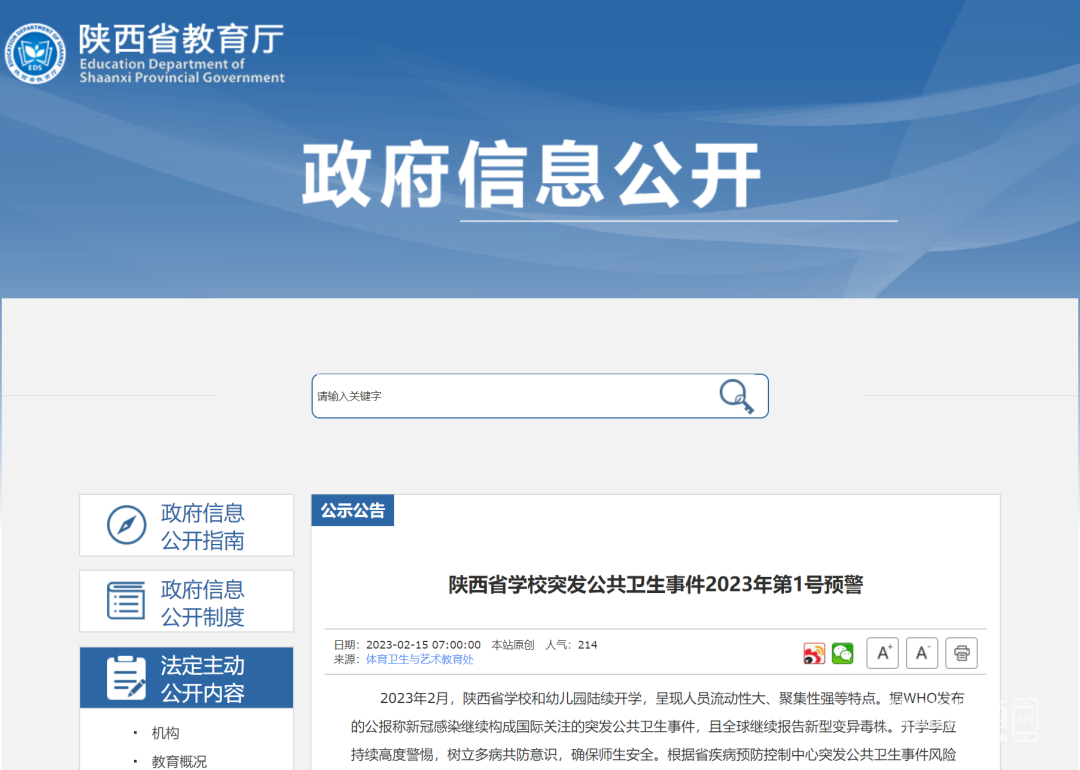
Task: Open the 政府信息公开制度 menu item
Action: 203,602
